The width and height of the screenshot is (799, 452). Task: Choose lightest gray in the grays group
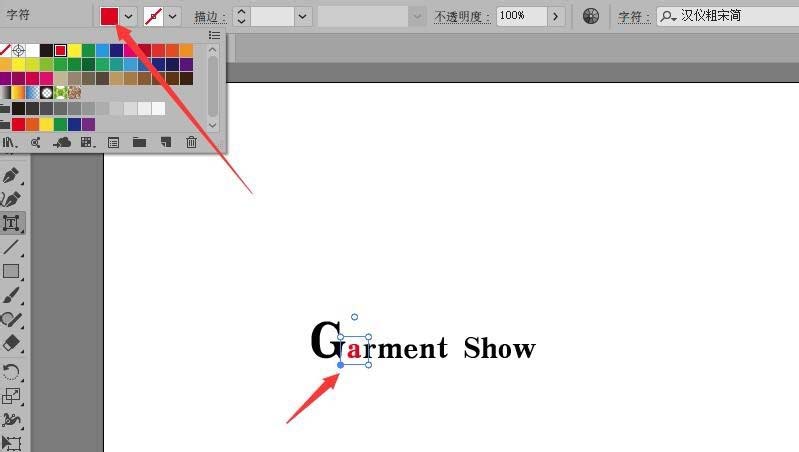coord(158,108)
